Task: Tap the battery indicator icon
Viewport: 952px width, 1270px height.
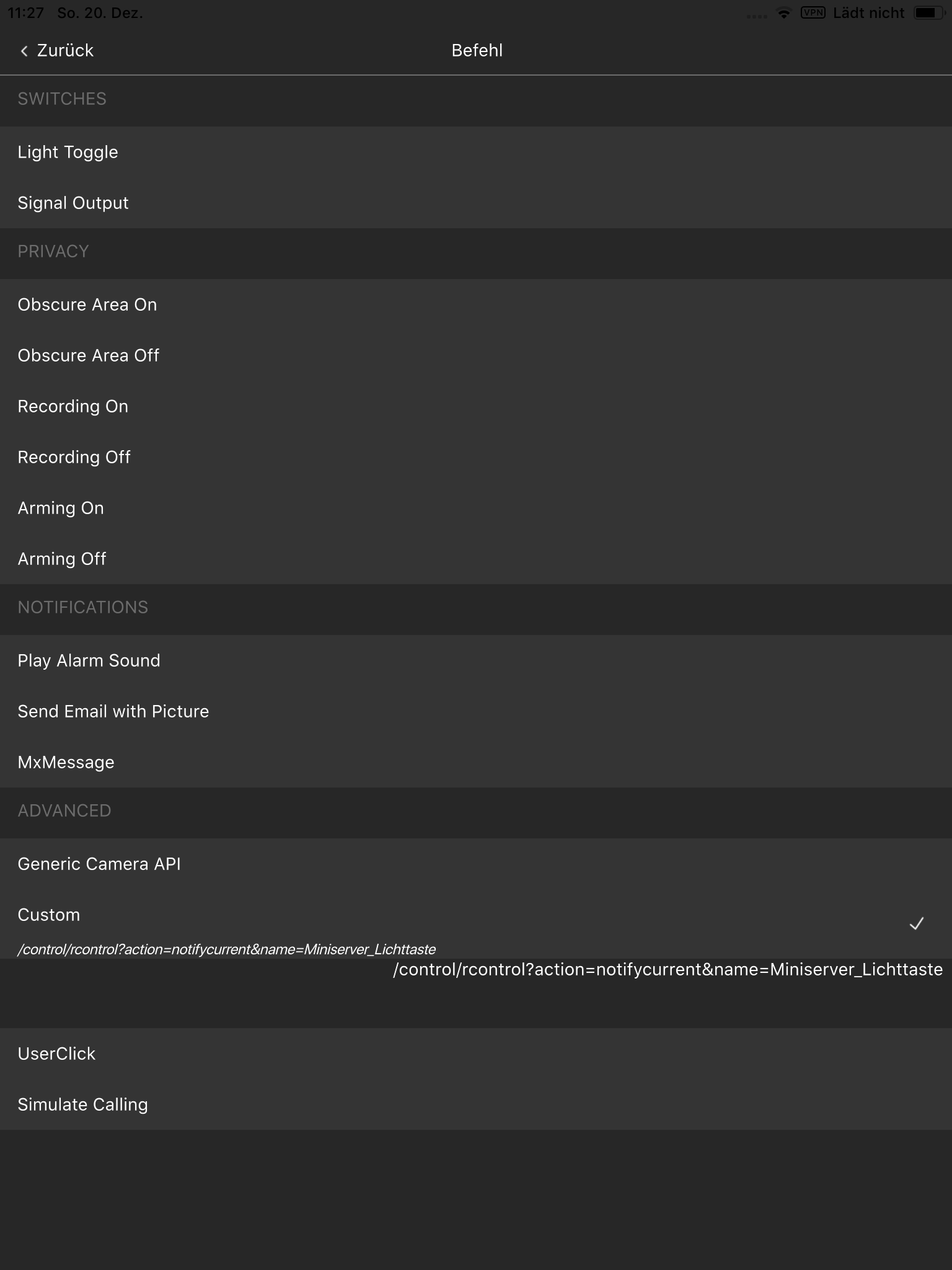Action: (927, 12)
